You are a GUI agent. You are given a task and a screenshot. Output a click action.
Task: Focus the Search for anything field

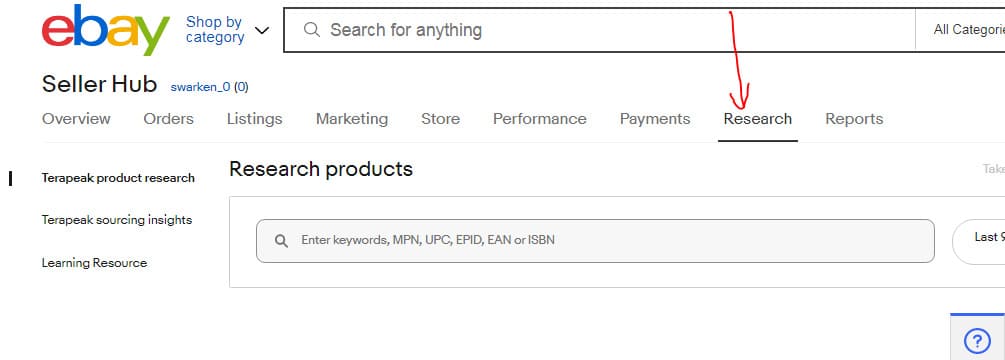[x=599, y=29]
